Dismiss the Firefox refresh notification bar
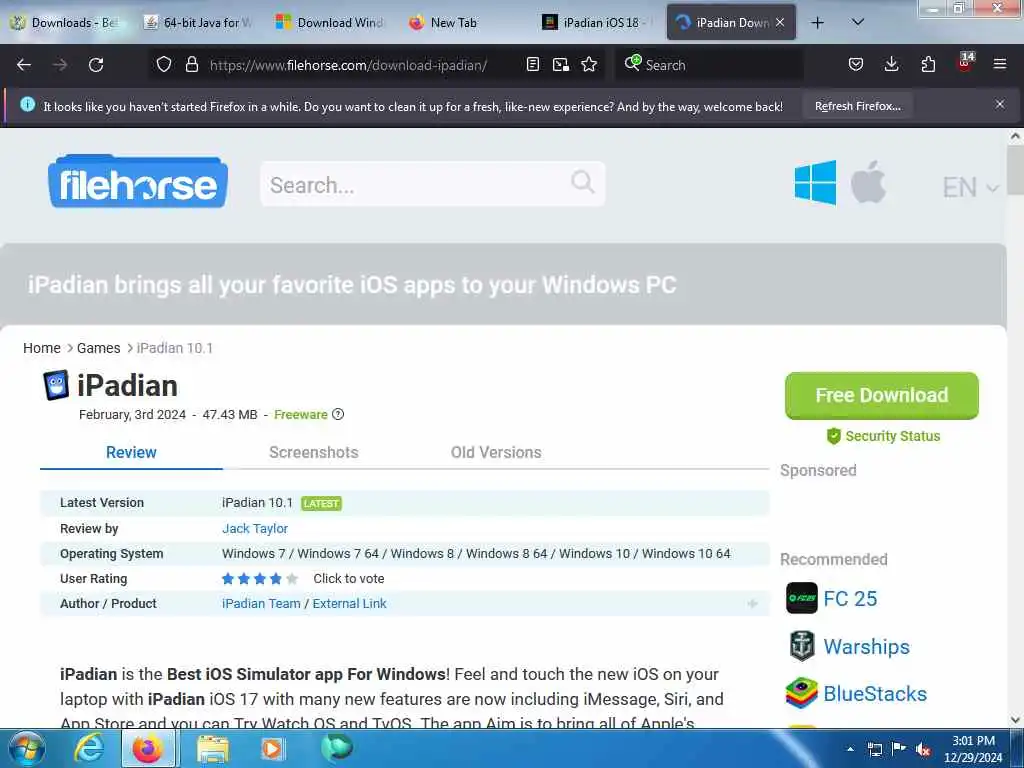Viewport: 1024px width, 768px height. tap(999, 104)
